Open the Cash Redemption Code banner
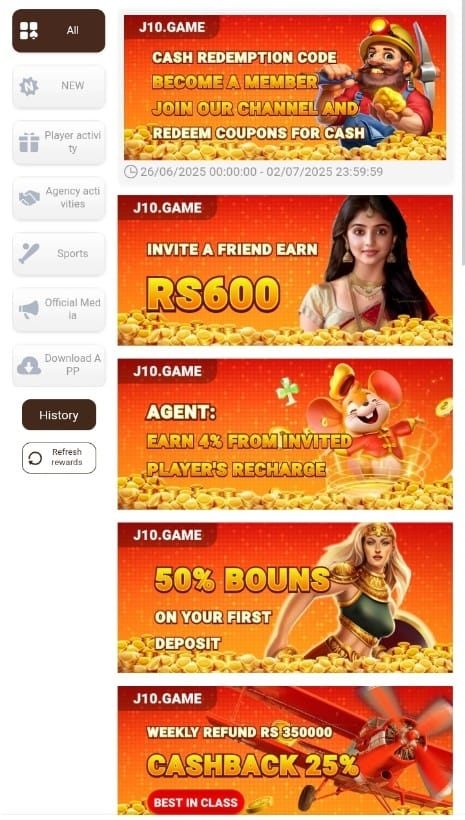The image size is (465, 820). [x=285, y=87]
